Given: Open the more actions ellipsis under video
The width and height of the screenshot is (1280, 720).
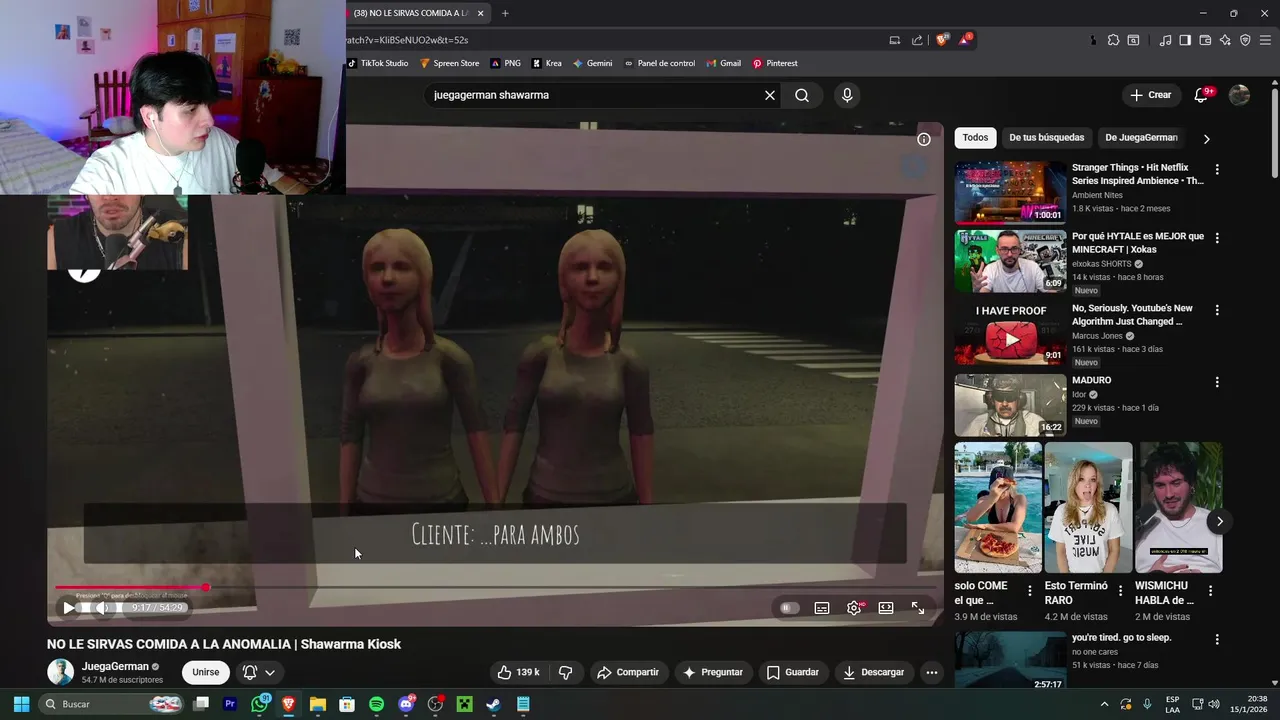Looking at the screenshot, I should (932, 672).
